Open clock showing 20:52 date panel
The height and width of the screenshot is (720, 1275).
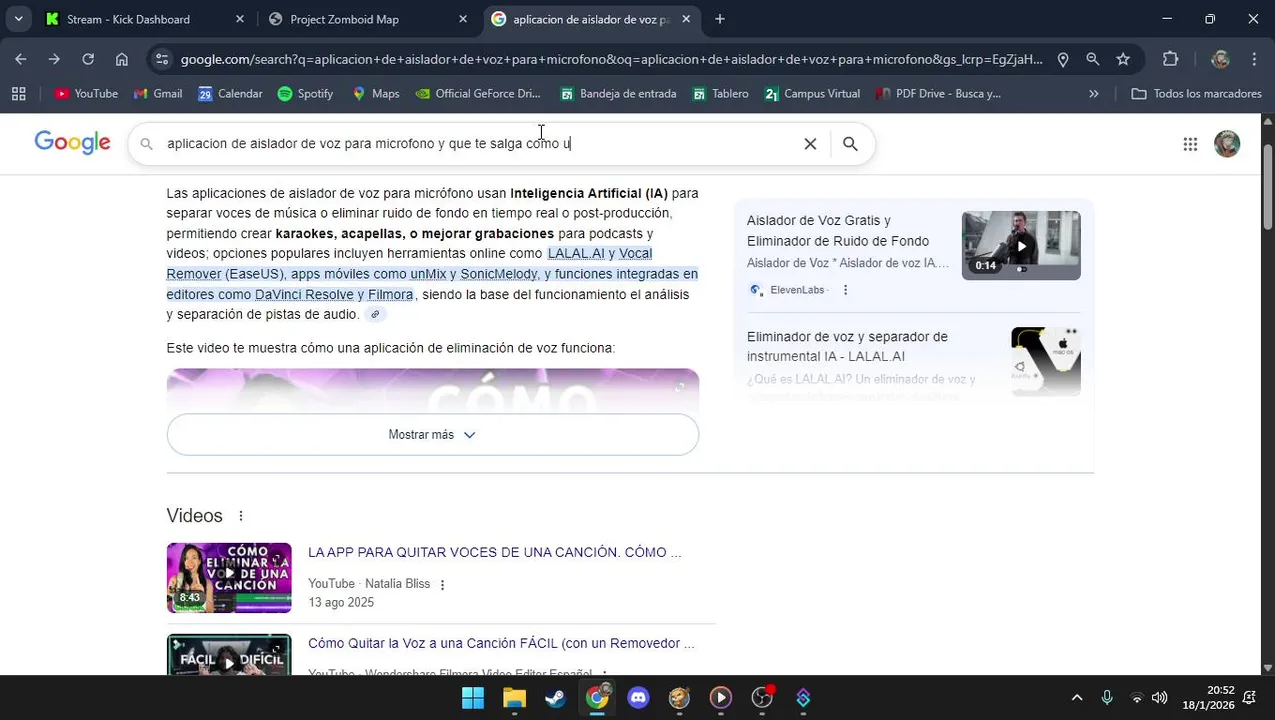(1209, 697)
